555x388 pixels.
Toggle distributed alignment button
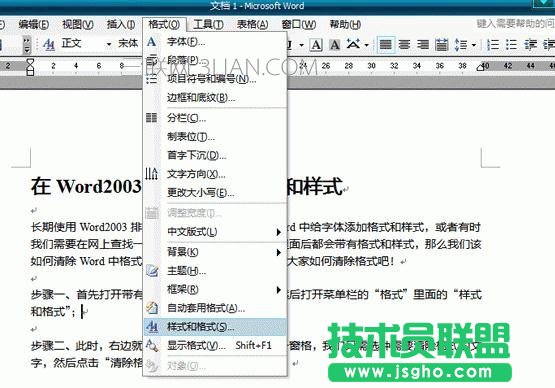point(441,45)
